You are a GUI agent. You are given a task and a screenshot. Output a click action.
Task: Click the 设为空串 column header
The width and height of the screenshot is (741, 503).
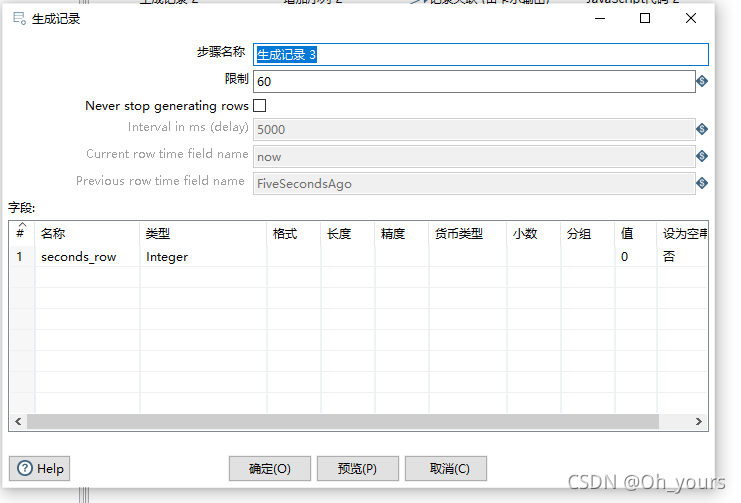(682, 233)
